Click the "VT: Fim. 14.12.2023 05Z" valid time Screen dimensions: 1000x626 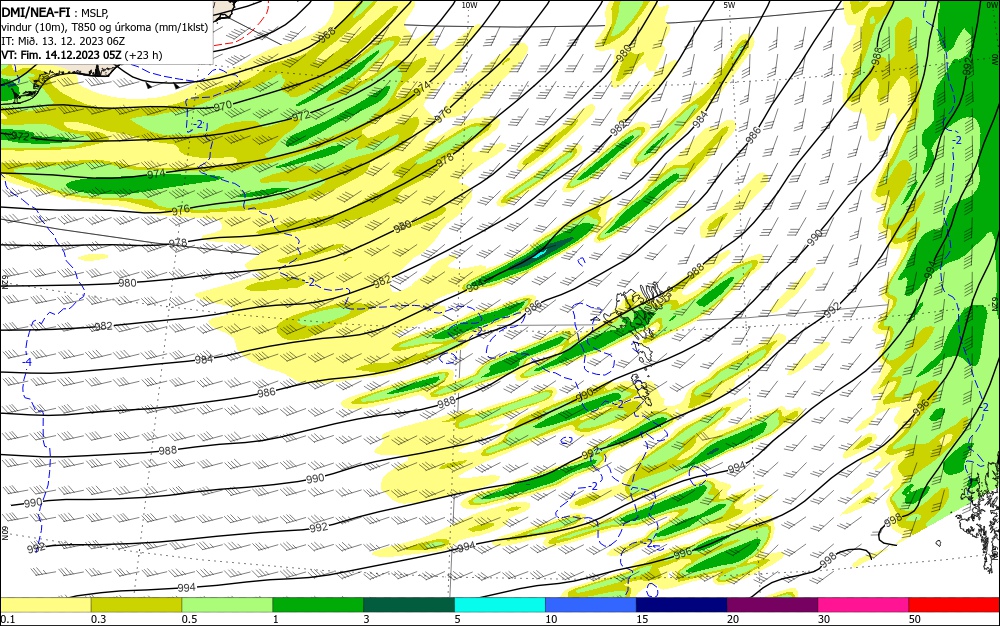[x=61, y=55]
